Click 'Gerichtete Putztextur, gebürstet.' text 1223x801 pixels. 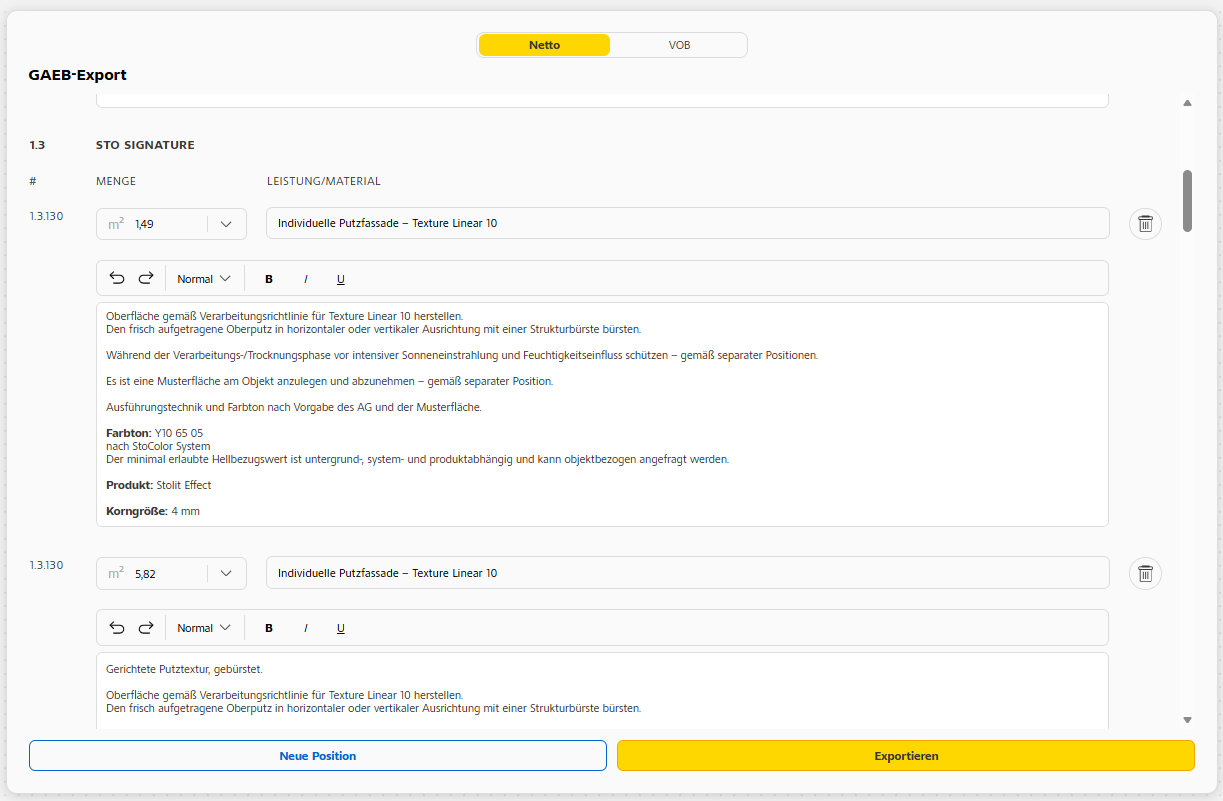pos(184,669)
